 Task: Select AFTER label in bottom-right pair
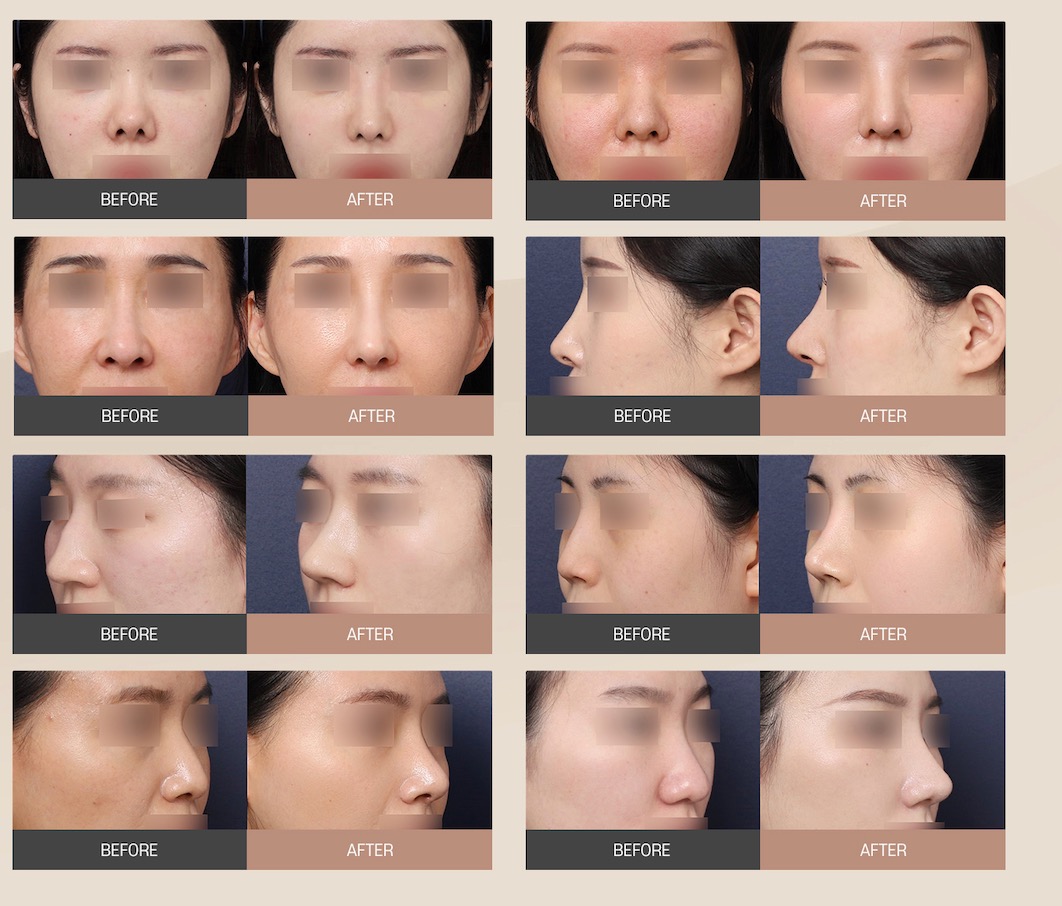(x=883, y=850)
